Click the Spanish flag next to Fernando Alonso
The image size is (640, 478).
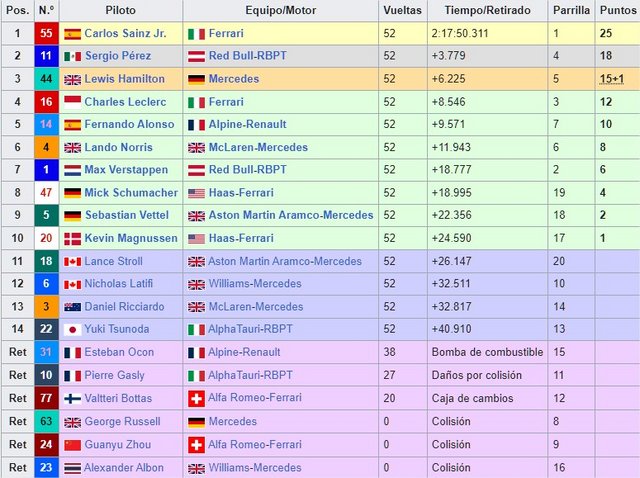point(73,125)
